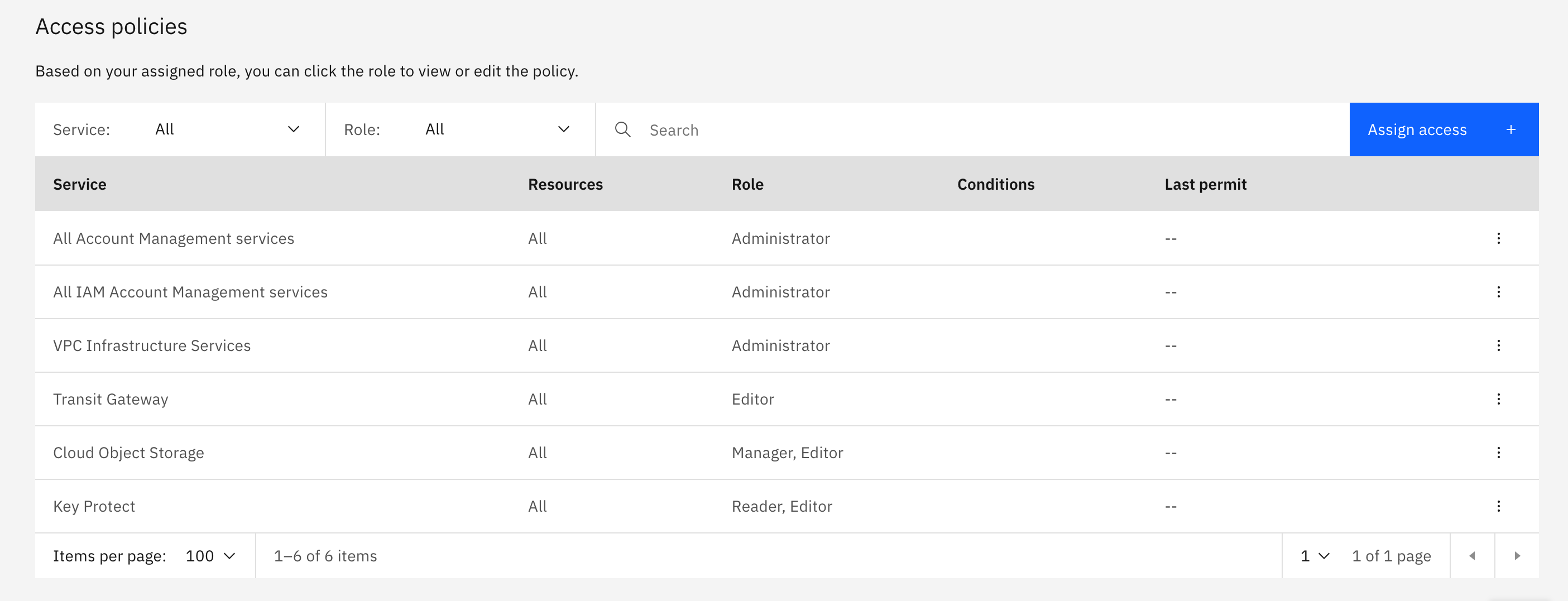This screenshot has width=1568, height=601.
Task: Click the Reader, Editor role for Key Protect
Action: 782,506
